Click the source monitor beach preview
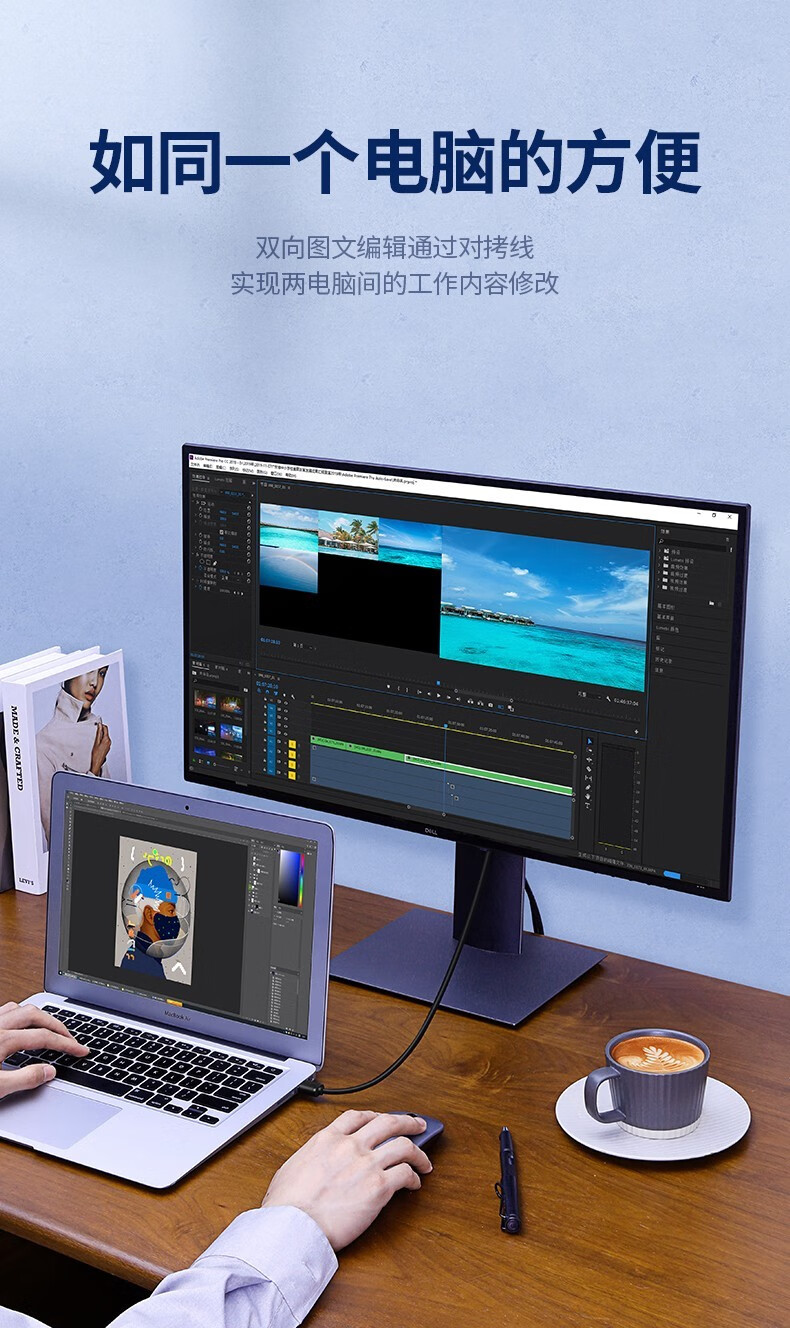790x1328 pixels. 347,534
